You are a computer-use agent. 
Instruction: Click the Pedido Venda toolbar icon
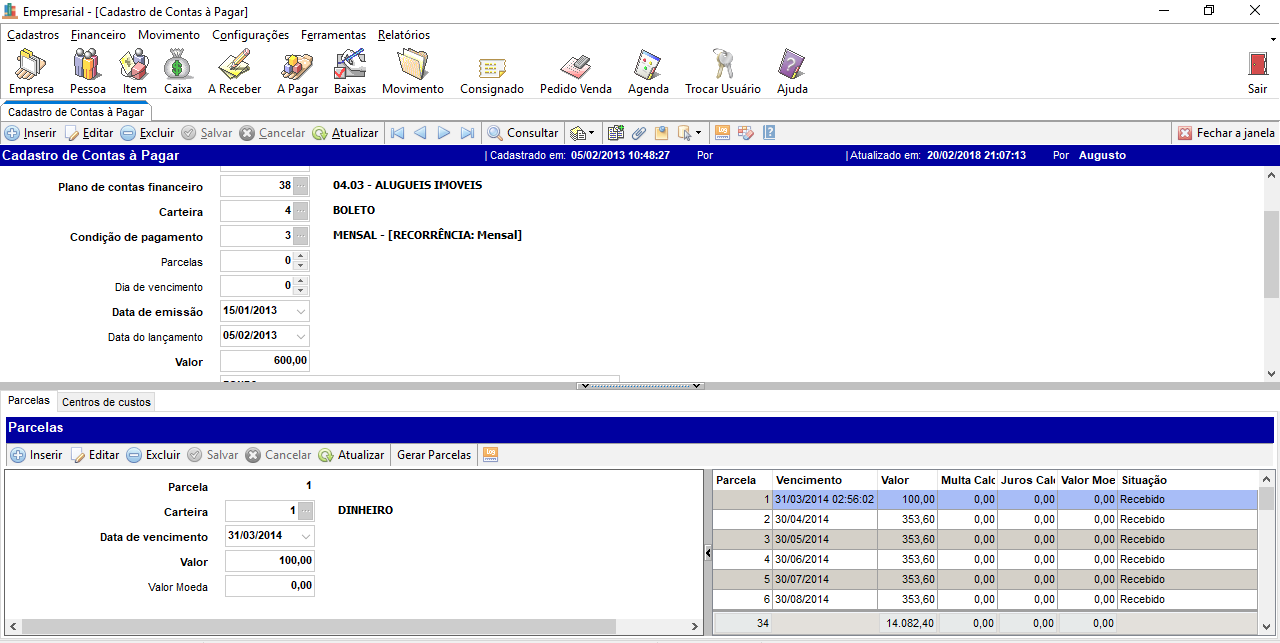point(575,72)
